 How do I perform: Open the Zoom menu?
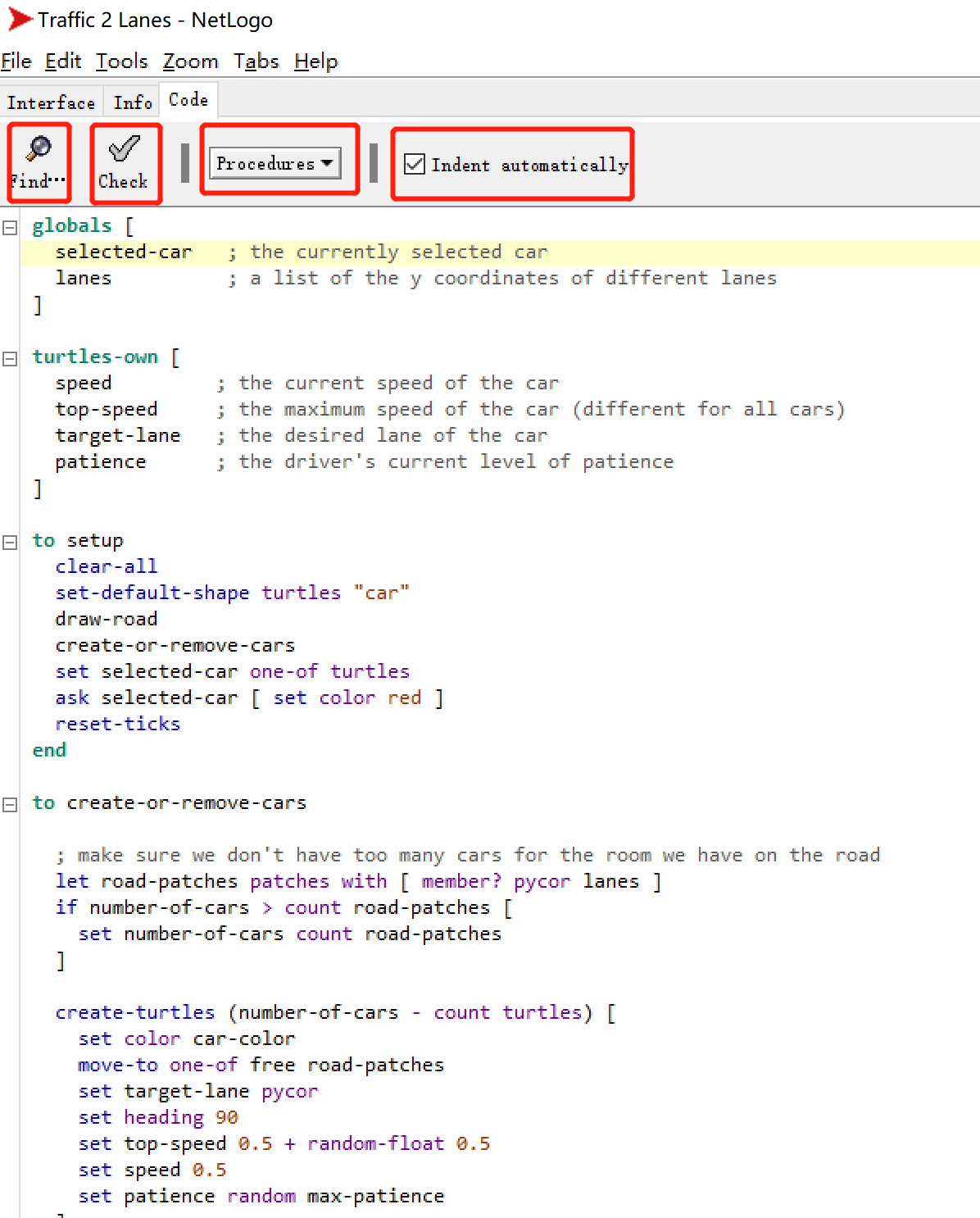click(190, 61)
